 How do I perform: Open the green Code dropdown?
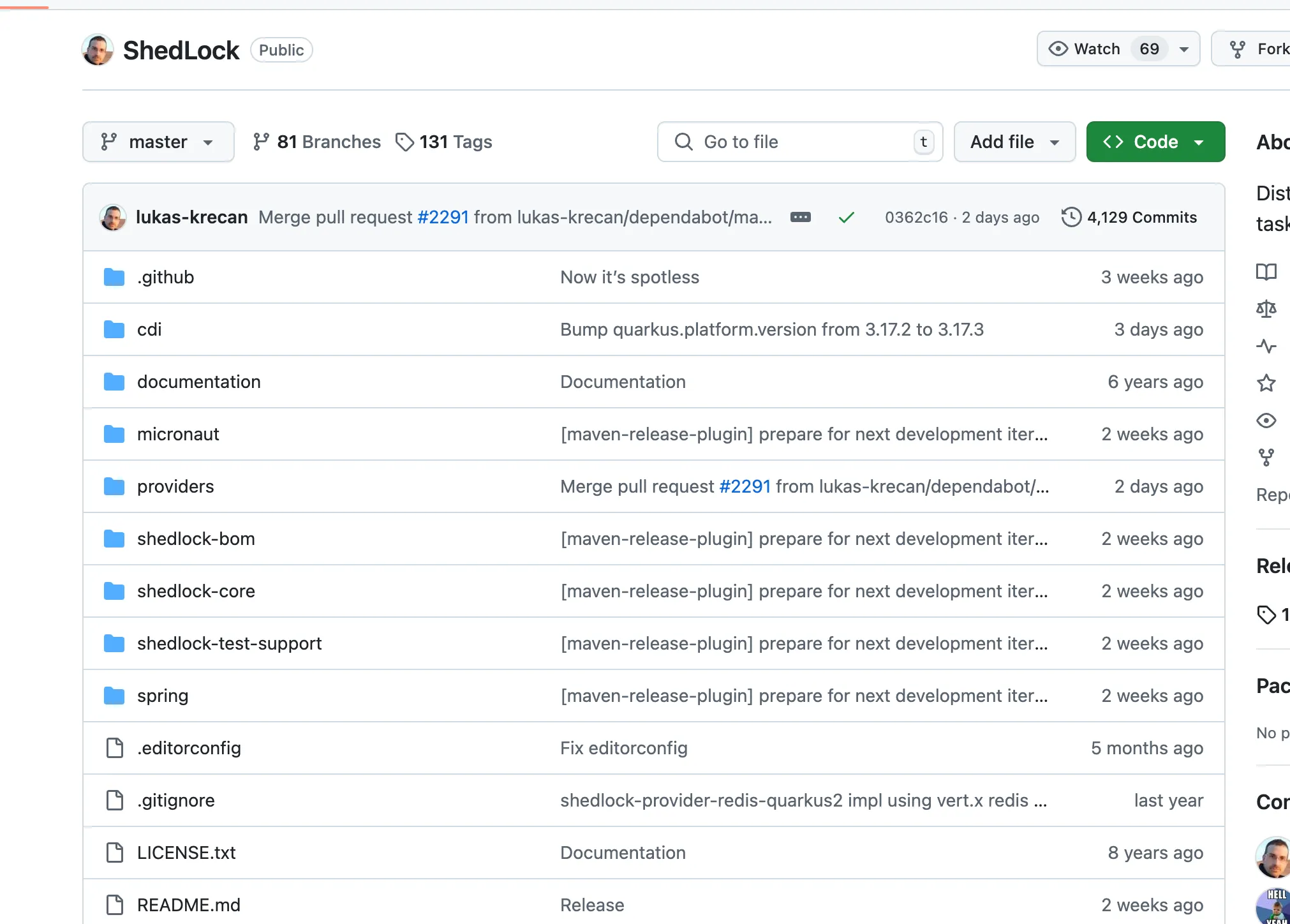pyautogui.click(x=1155, y=142)
